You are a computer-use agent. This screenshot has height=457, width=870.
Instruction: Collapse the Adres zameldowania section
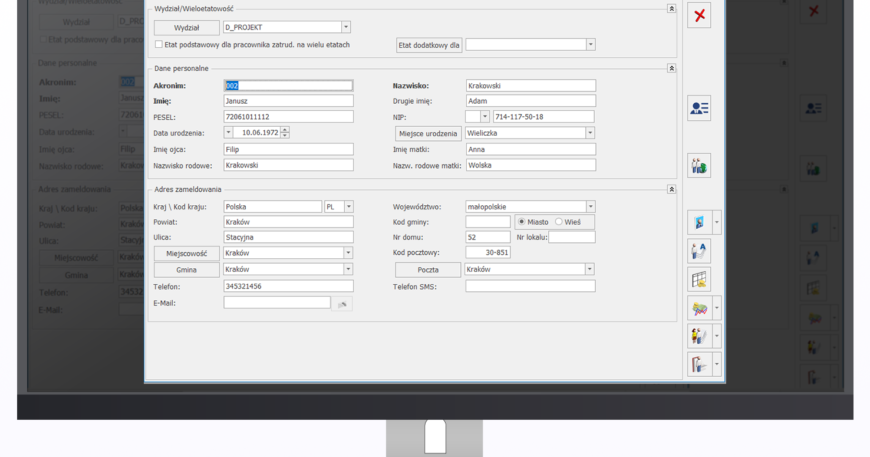(671, 189)
